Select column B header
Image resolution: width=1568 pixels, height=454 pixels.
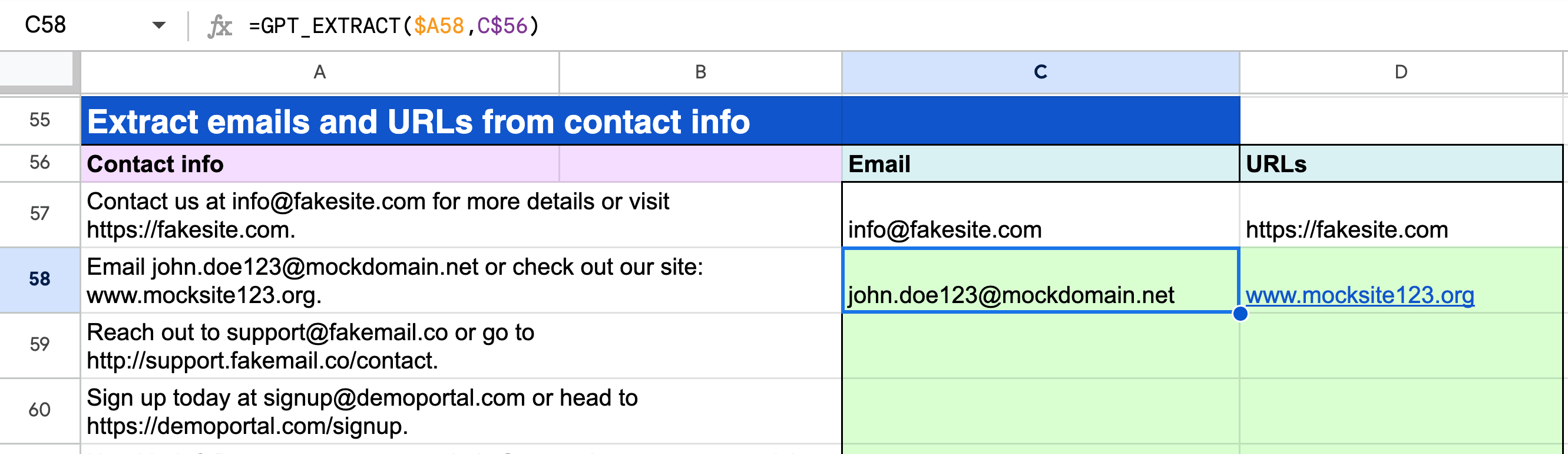pos(700,73)
